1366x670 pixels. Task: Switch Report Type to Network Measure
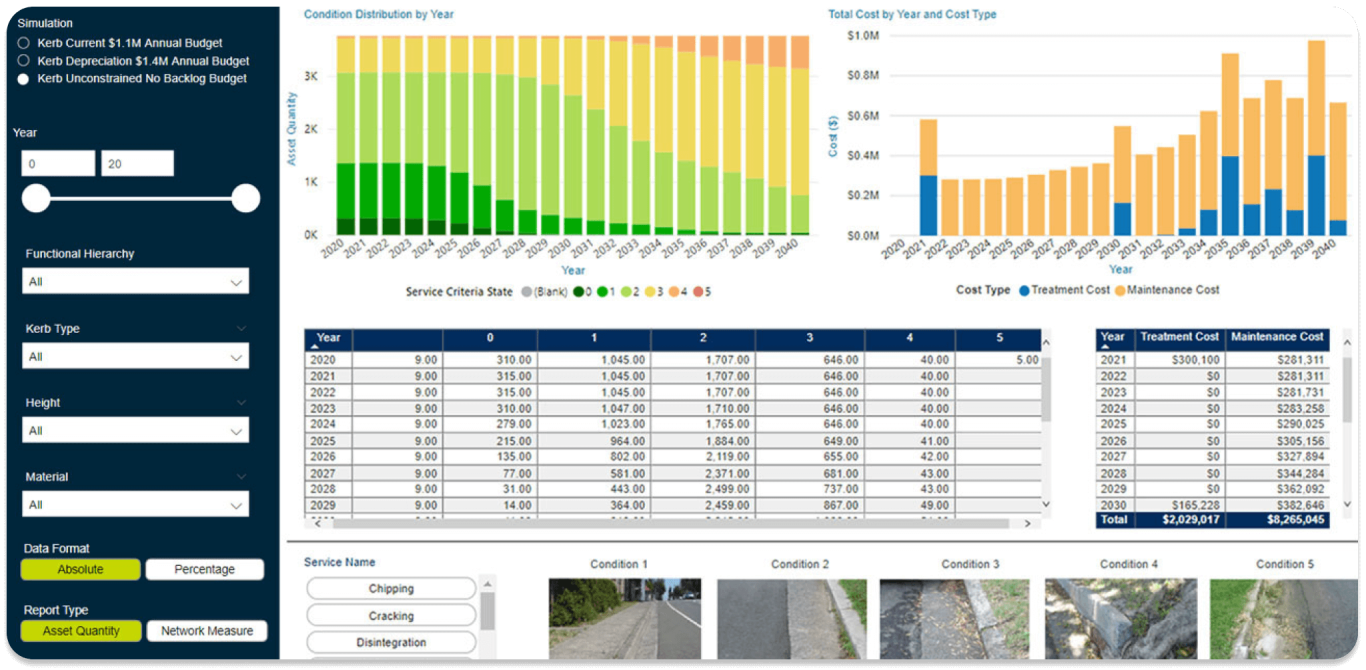(207, 630)
